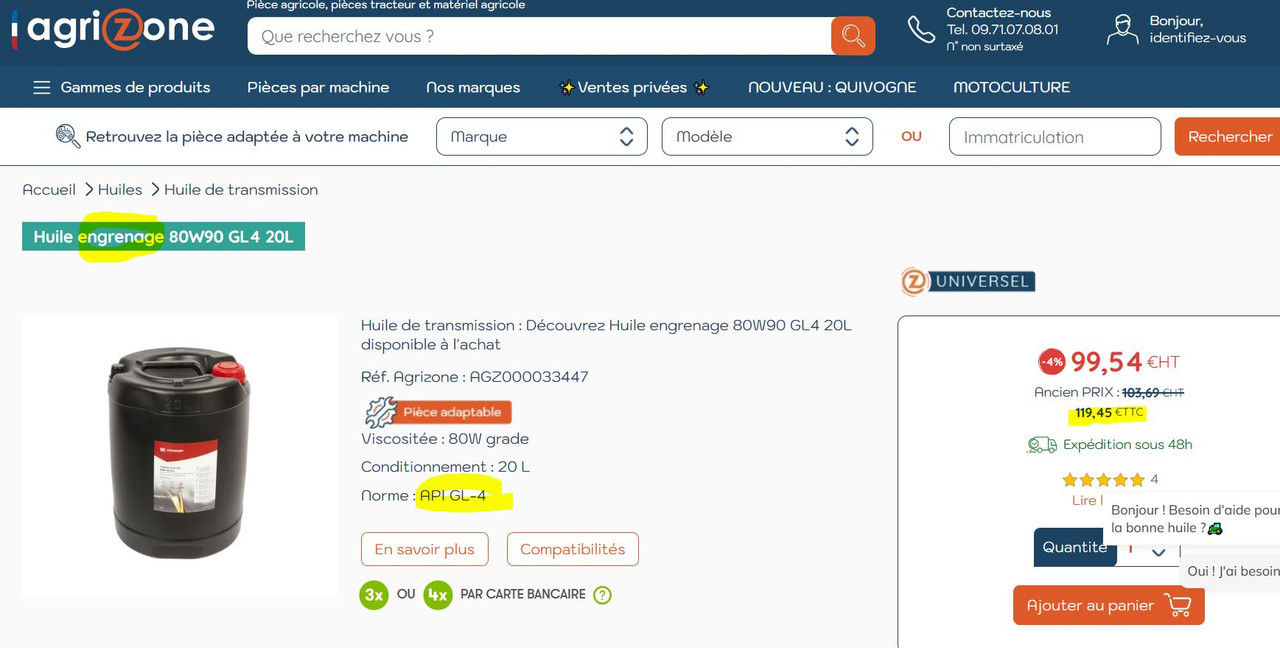Click the -4% discount badge

tap(1052, 362)
